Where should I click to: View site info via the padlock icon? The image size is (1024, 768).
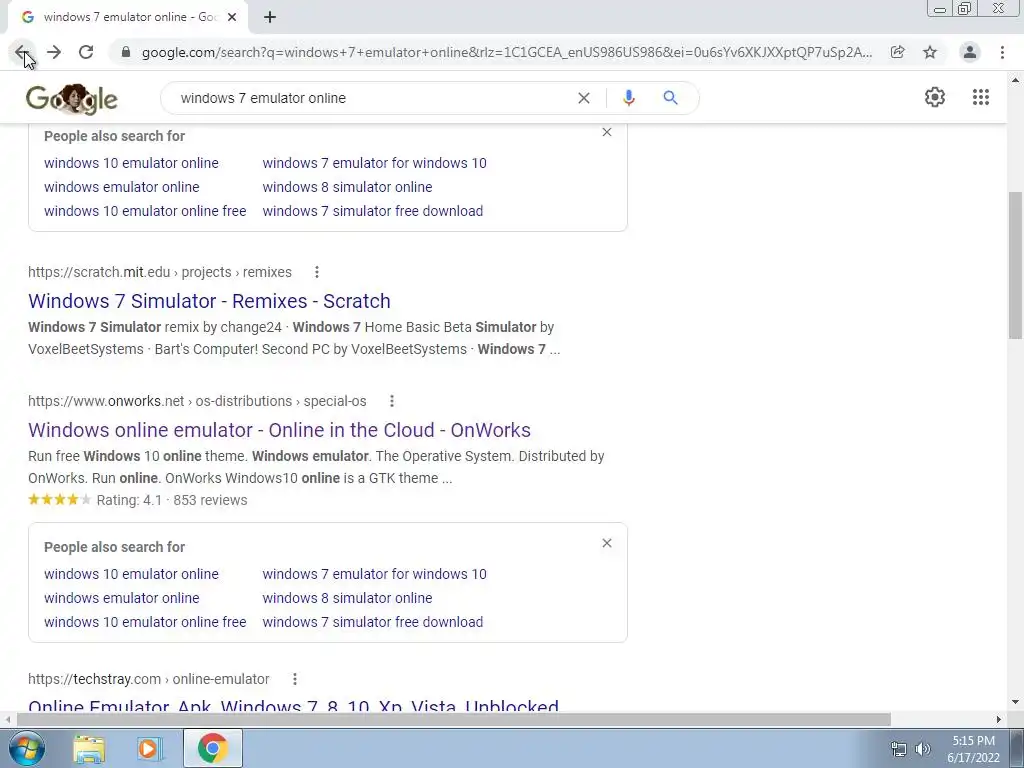click(x=126, y=52)
